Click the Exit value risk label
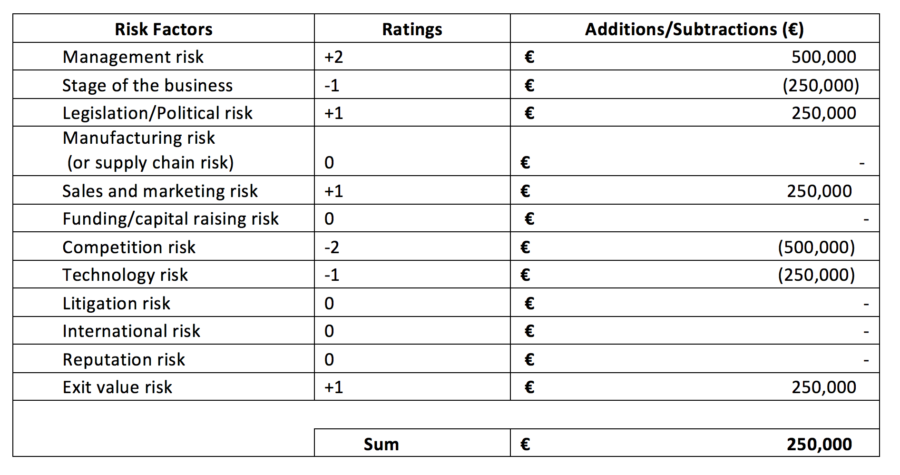The height and width of the screenshot is (475, 900). pyautogui.click(x=117, y=386)
